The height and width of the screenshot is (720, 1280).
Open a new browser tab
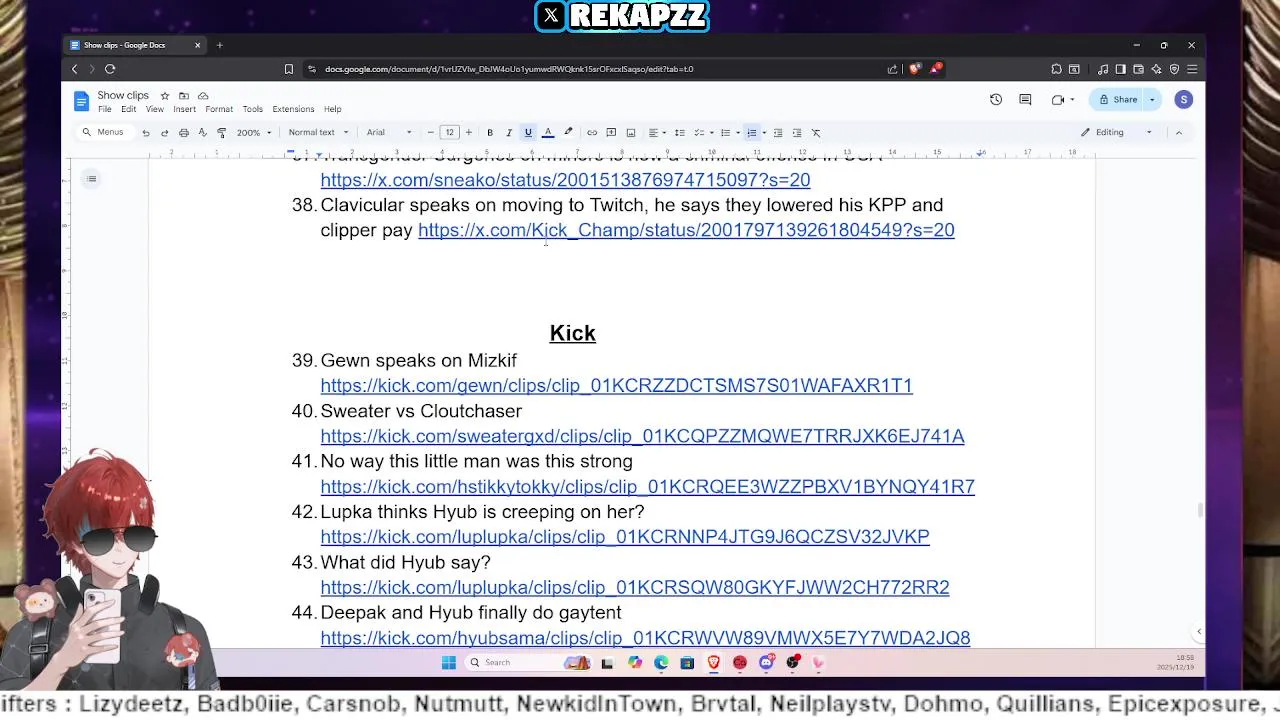tap(220, 45)
